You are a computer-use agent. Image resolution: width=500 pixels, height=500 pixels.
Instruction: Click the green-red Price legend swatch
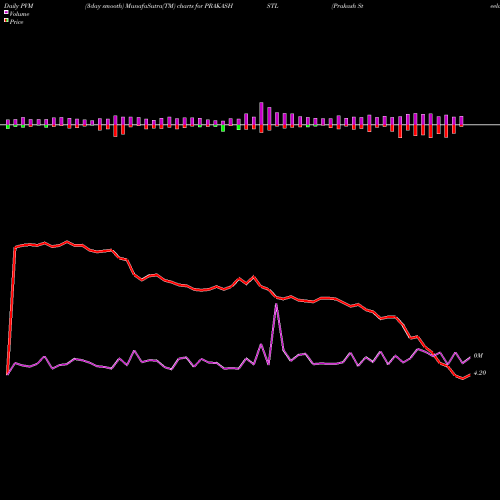[x=6, y=21]
